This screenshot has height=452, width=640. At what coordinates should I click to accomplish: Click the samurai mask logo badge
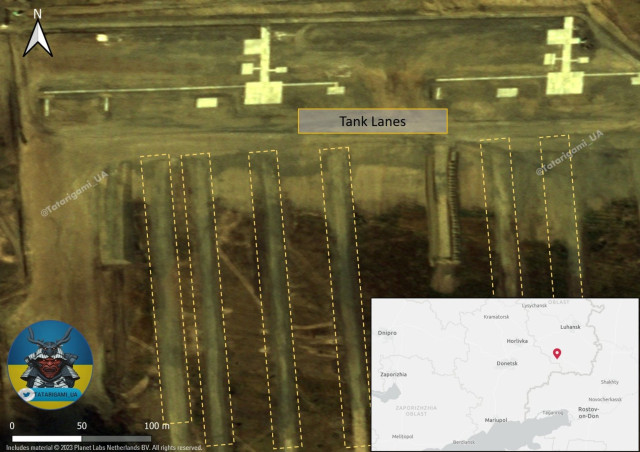[49, 364]
